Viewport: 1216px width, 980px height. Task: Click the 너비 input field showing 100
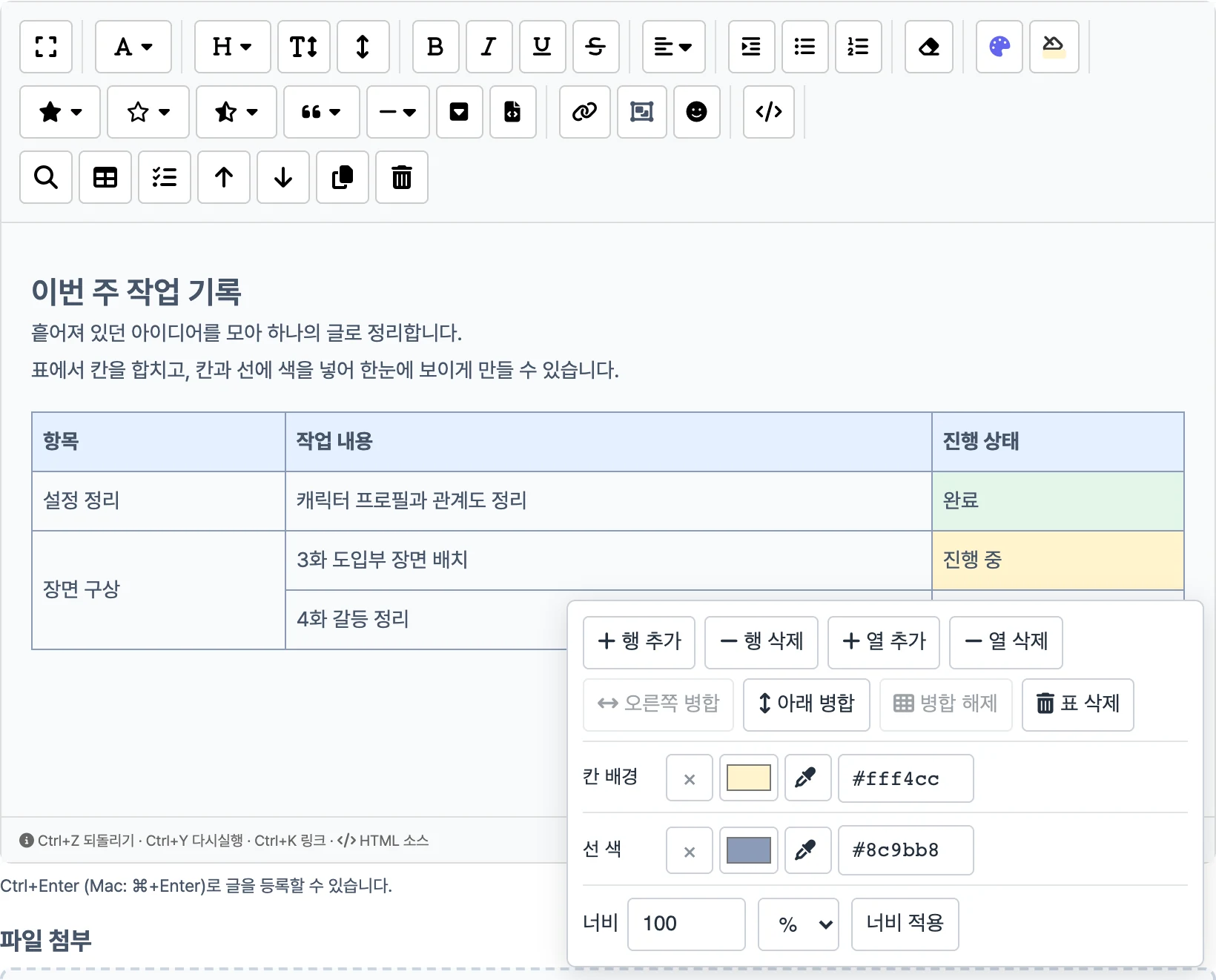point(687,924)
